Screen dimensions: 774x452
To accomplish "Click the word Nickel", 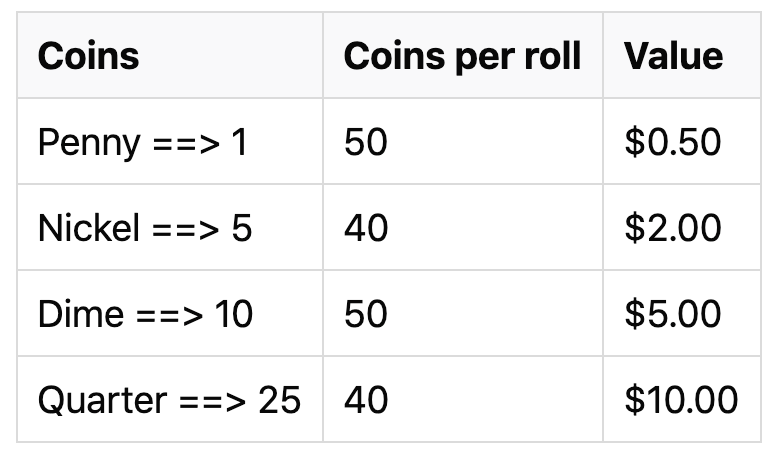I will point(89,228).
